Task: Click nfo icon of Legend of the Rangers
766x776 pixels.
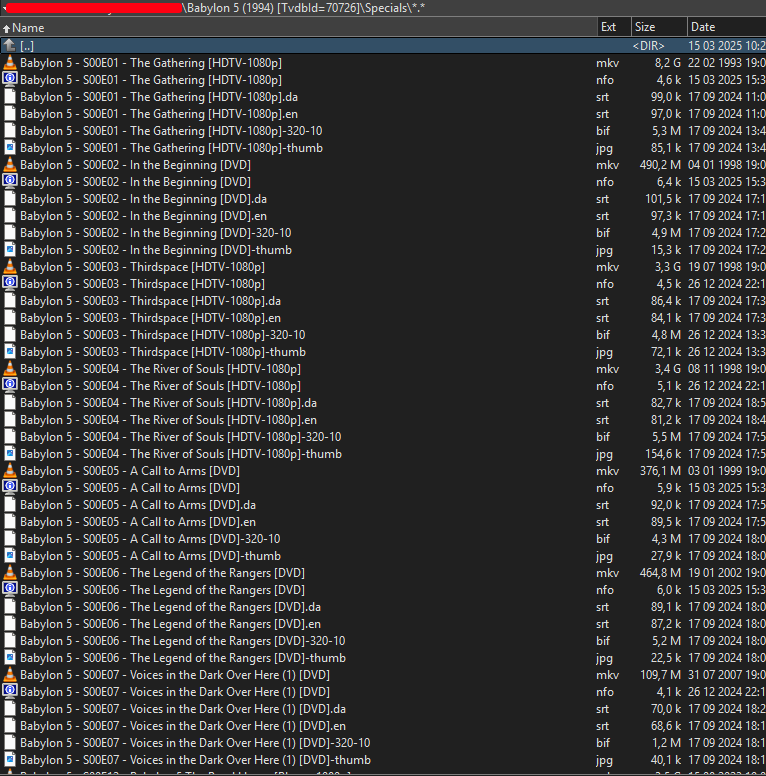Action: 9,590
